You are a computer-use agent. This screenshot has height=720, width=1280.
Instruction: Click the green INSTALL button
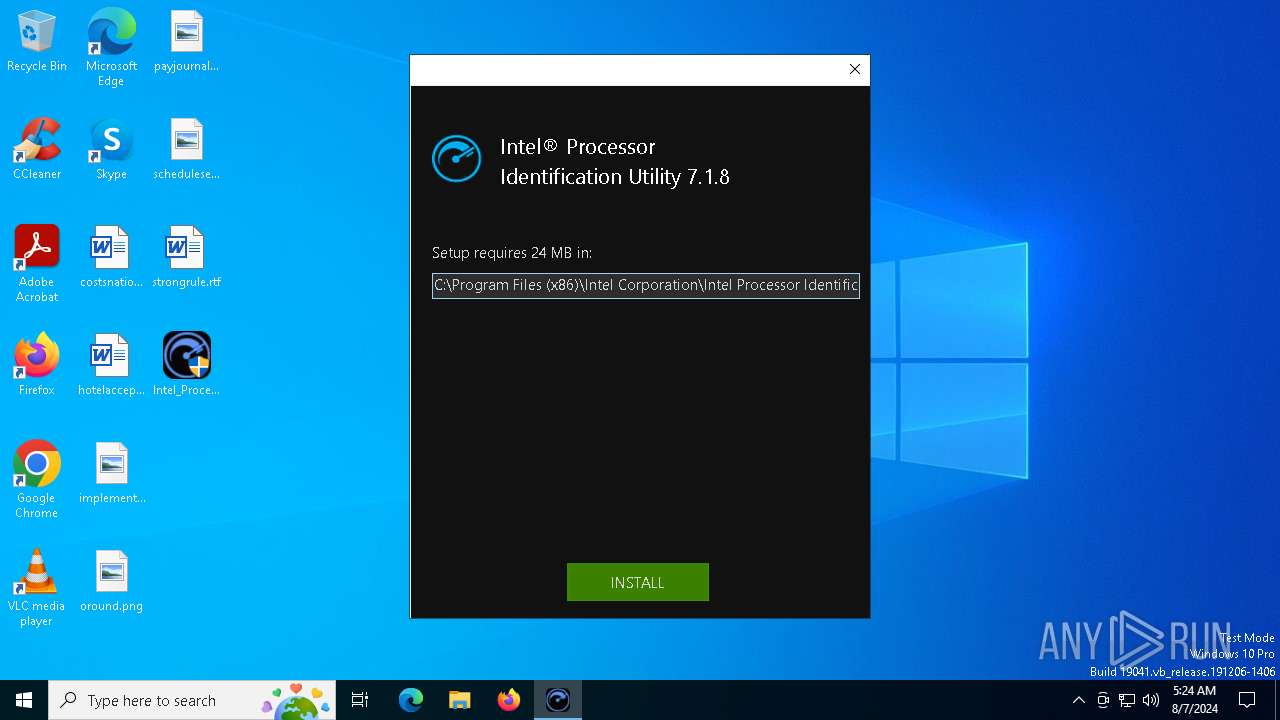pyautogui.click(x=637, y=582)
